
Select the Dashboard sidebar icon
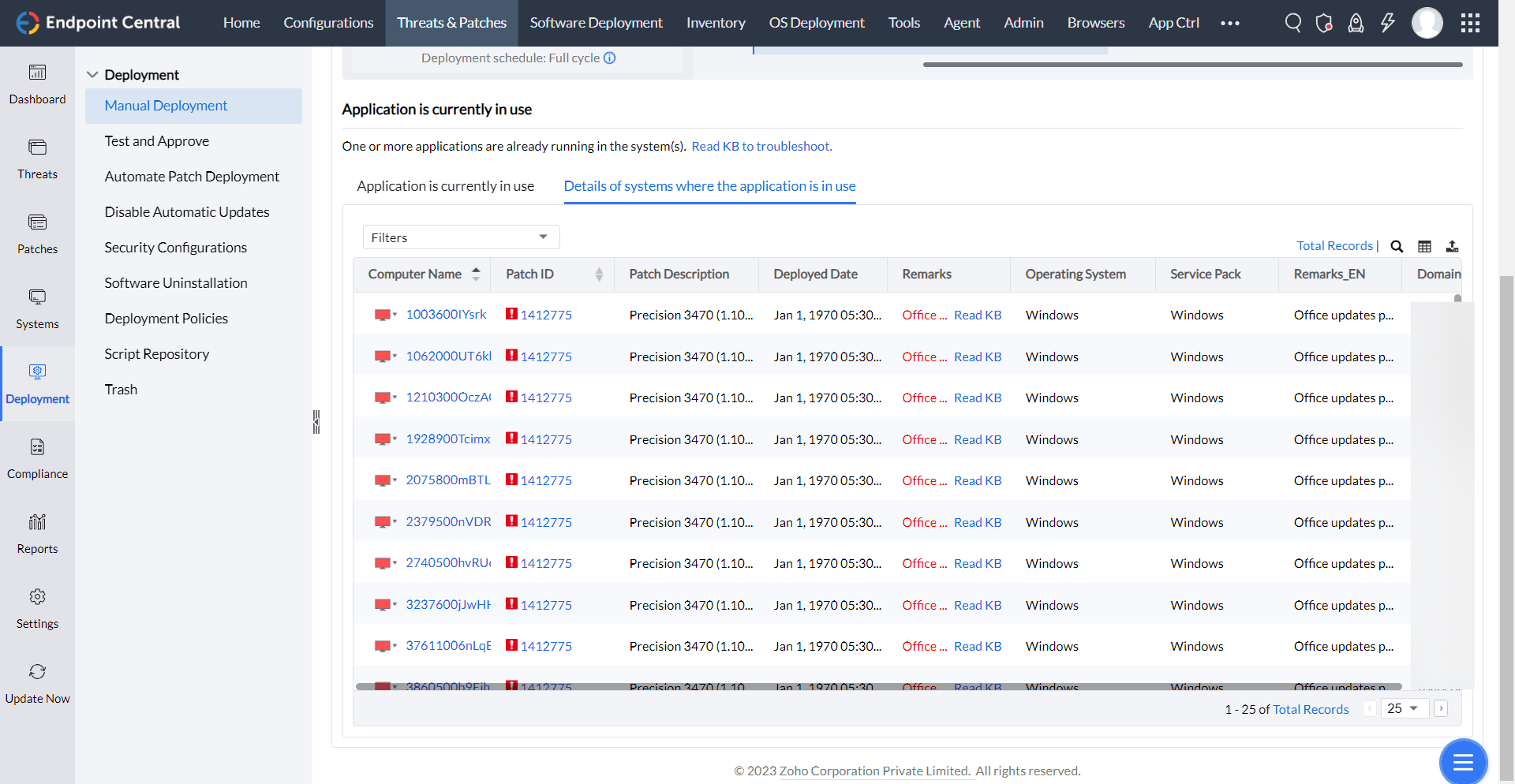click(37, 83)
